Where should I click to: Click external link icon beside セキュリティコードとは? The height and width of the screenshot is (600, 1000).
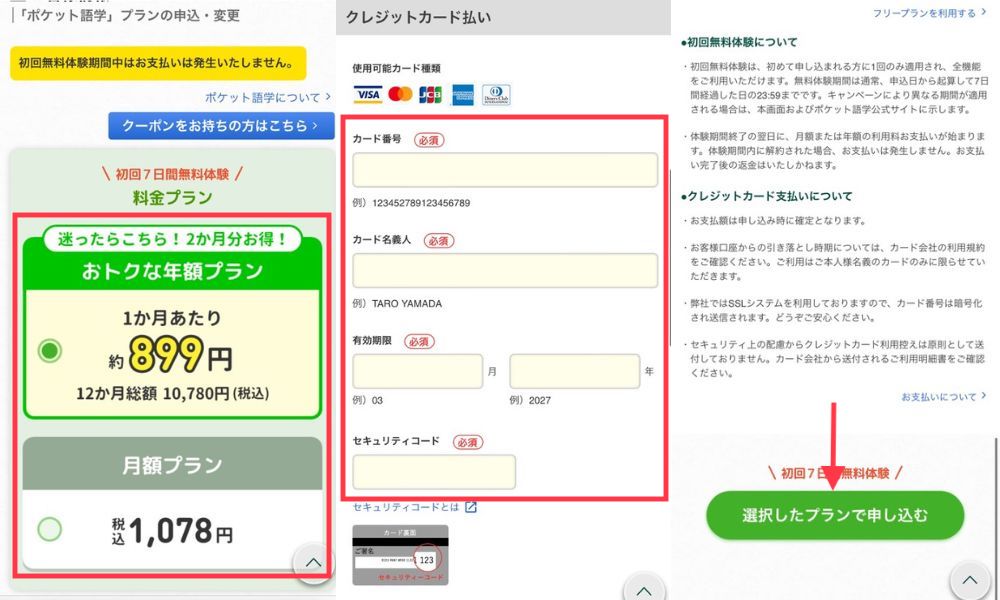tap(471, 507)
